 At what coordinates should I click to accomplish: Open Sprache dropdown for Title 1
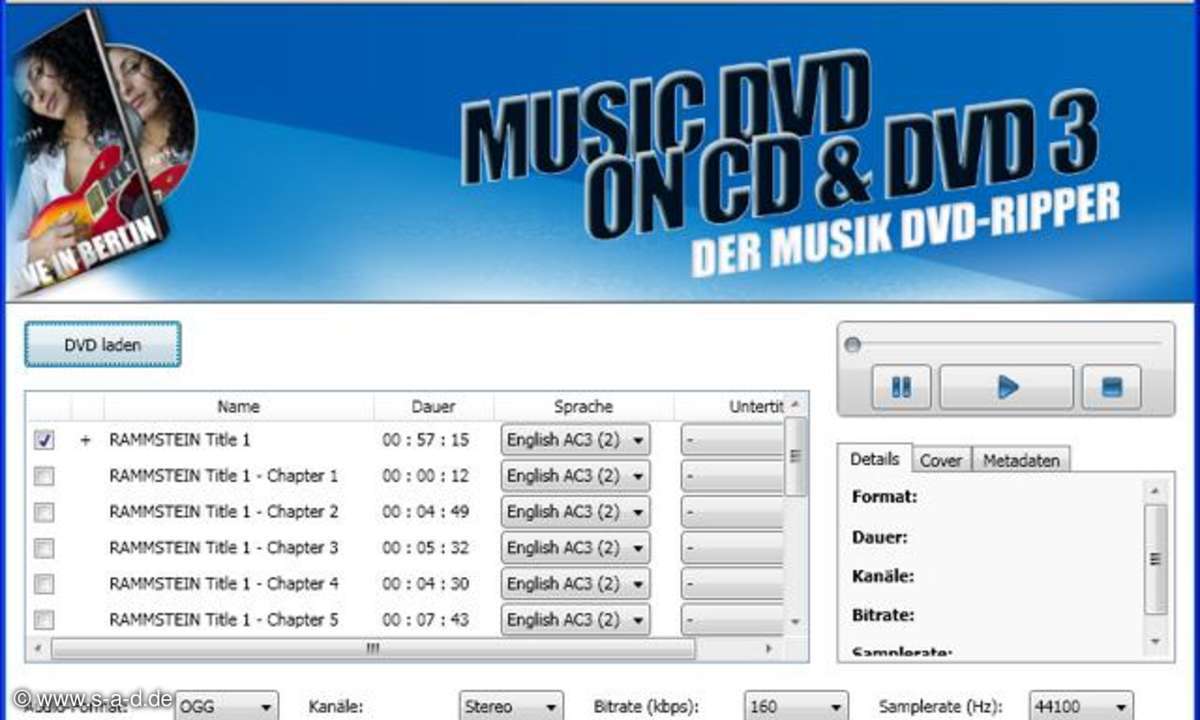(x=575, y=440)
